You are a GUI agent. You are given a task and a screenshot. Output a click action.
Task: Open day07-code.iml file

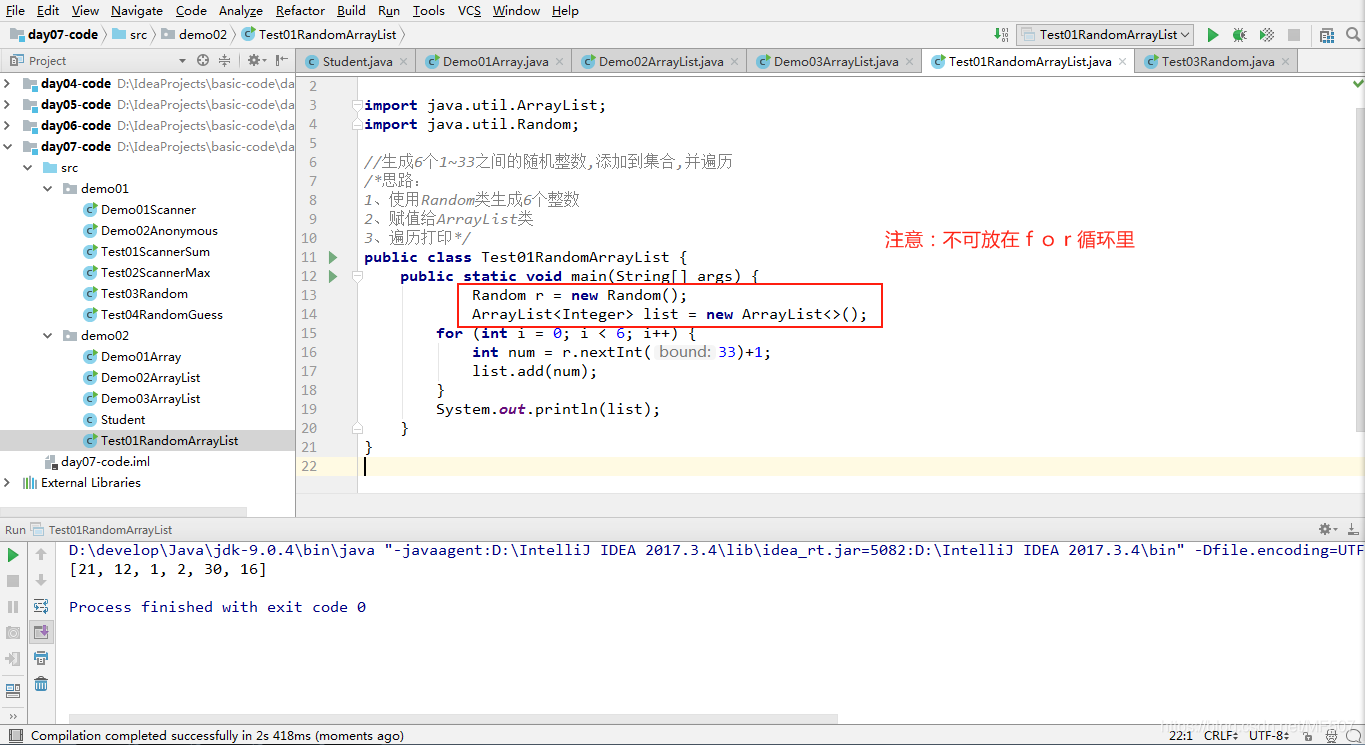pos(105,462)
